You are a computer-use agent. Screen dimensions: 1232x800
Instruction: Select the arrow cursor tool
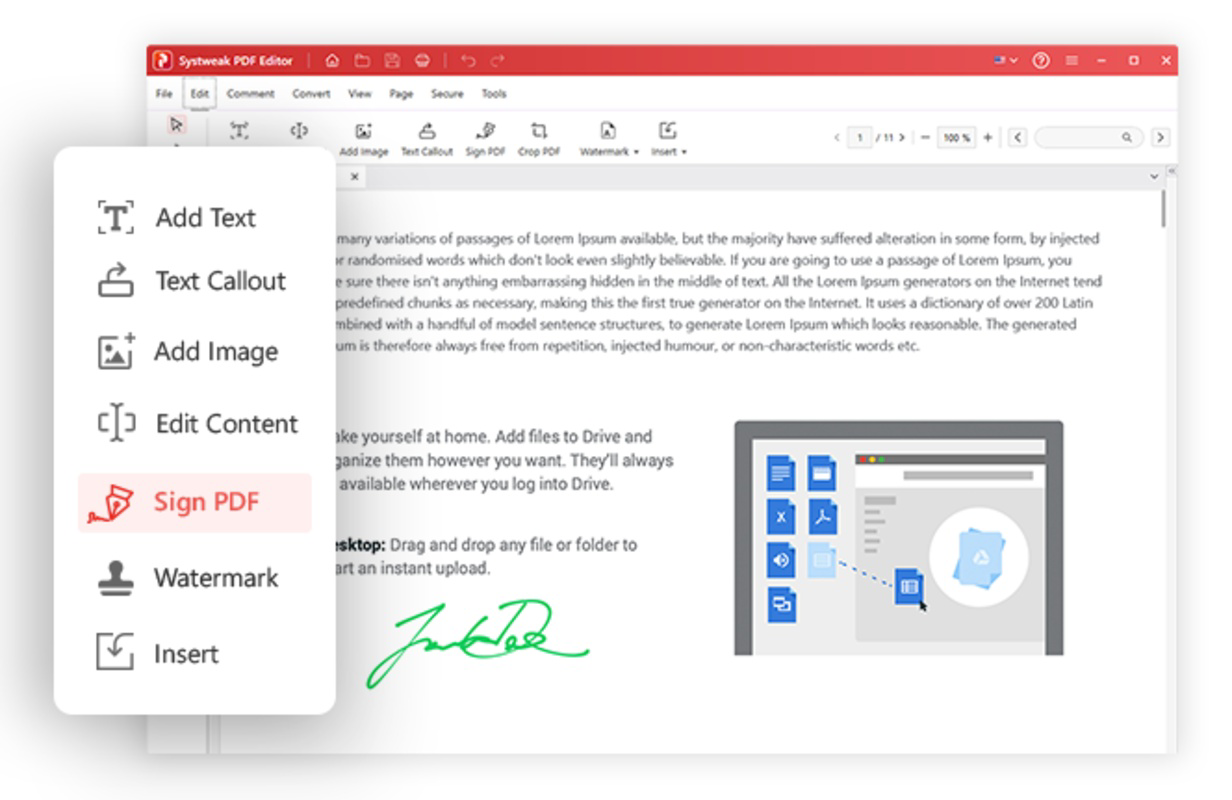coord(177,125)
